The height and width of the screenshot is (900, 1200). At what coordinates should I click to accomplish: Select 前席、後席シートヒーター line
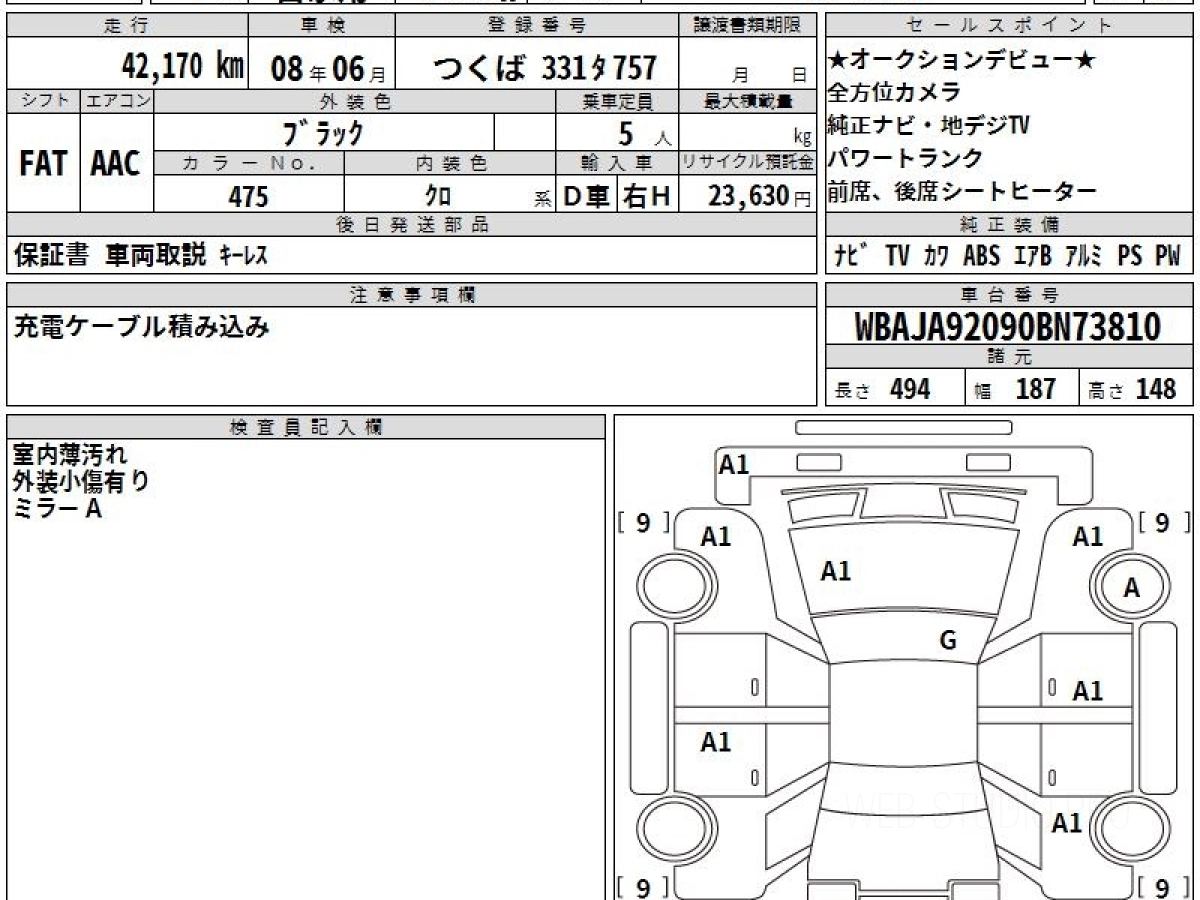963,192
